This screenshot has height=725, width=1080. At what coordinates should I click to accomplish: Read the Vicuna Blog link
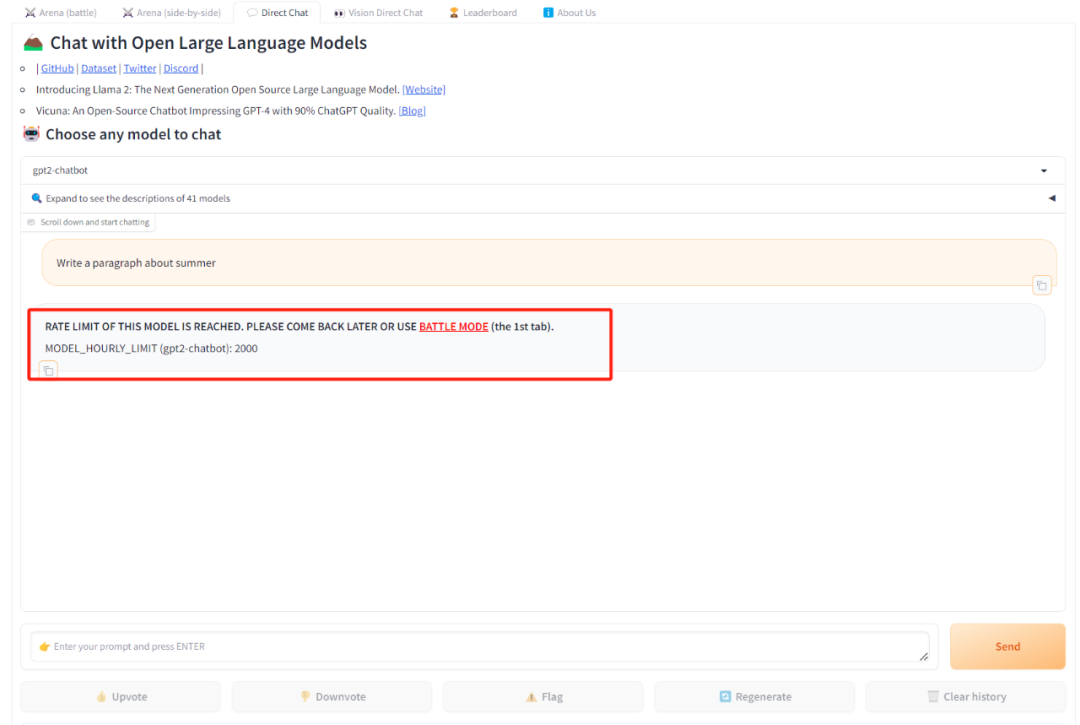[x=412, y=111]
